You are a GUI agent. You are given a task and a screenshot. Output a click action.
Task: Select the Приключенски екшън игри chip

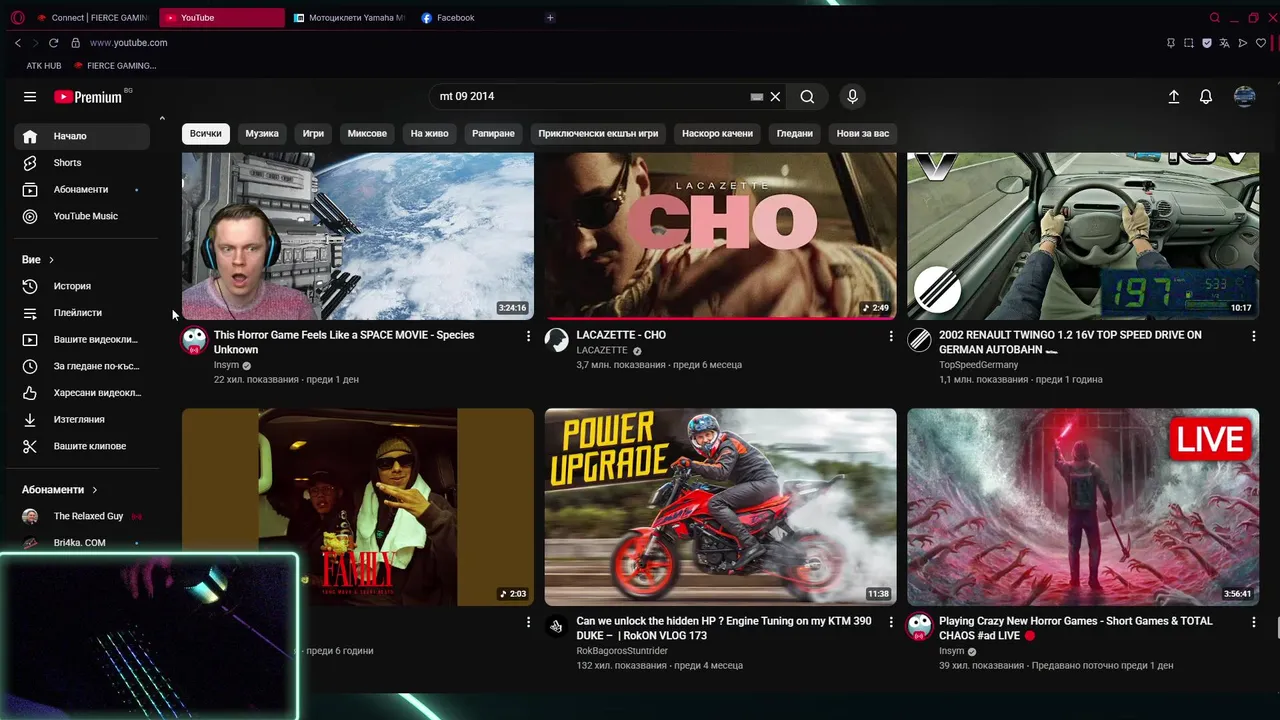click(x=598, y=133)
